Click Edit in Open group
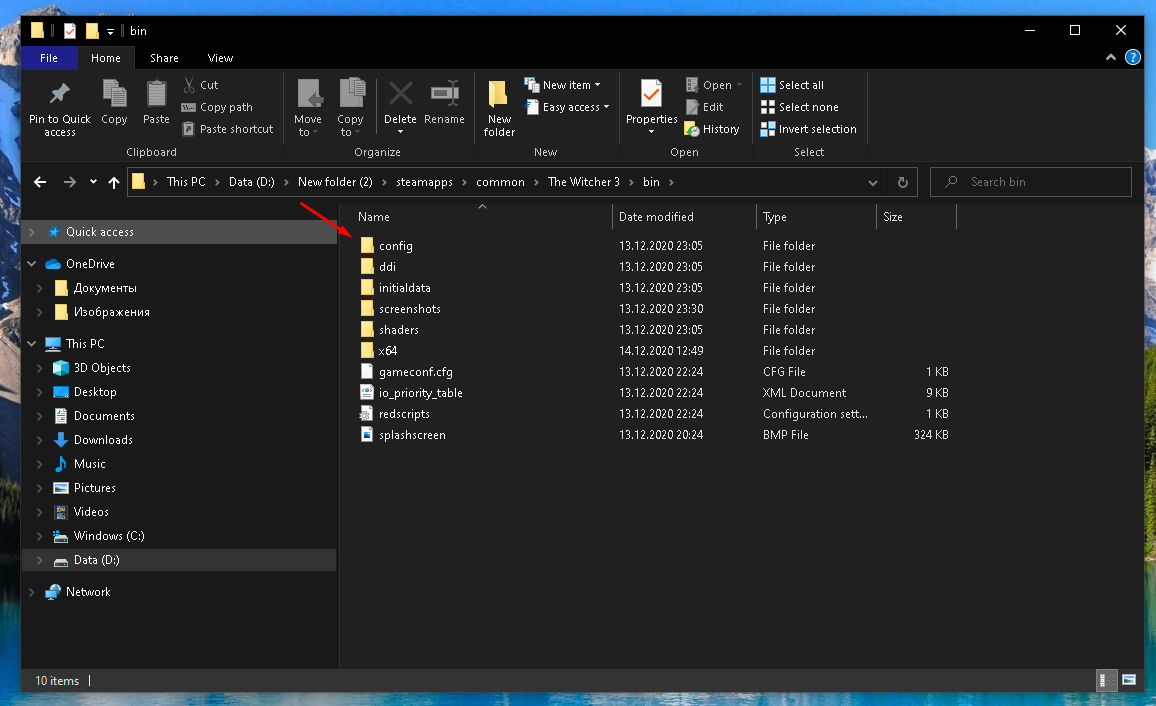Image resolution: width=1156 pixels, height=706 pixels. coord(705,107)
